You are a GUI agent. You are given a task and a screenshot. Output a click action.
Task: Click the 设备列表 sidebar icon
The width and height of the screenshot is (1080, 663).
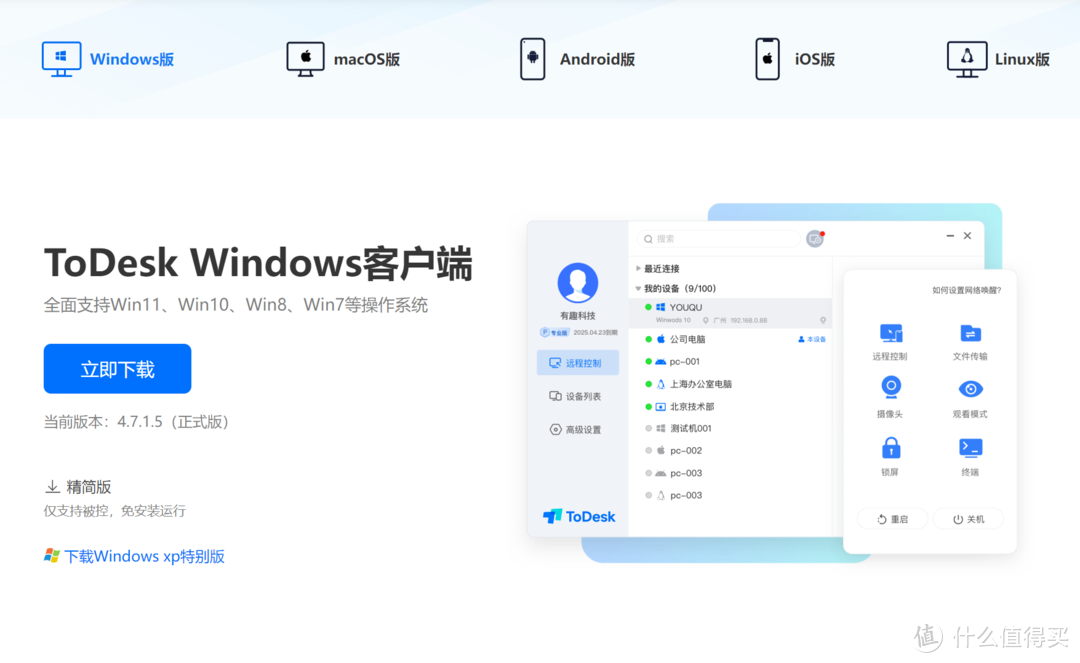pos(554,396)
